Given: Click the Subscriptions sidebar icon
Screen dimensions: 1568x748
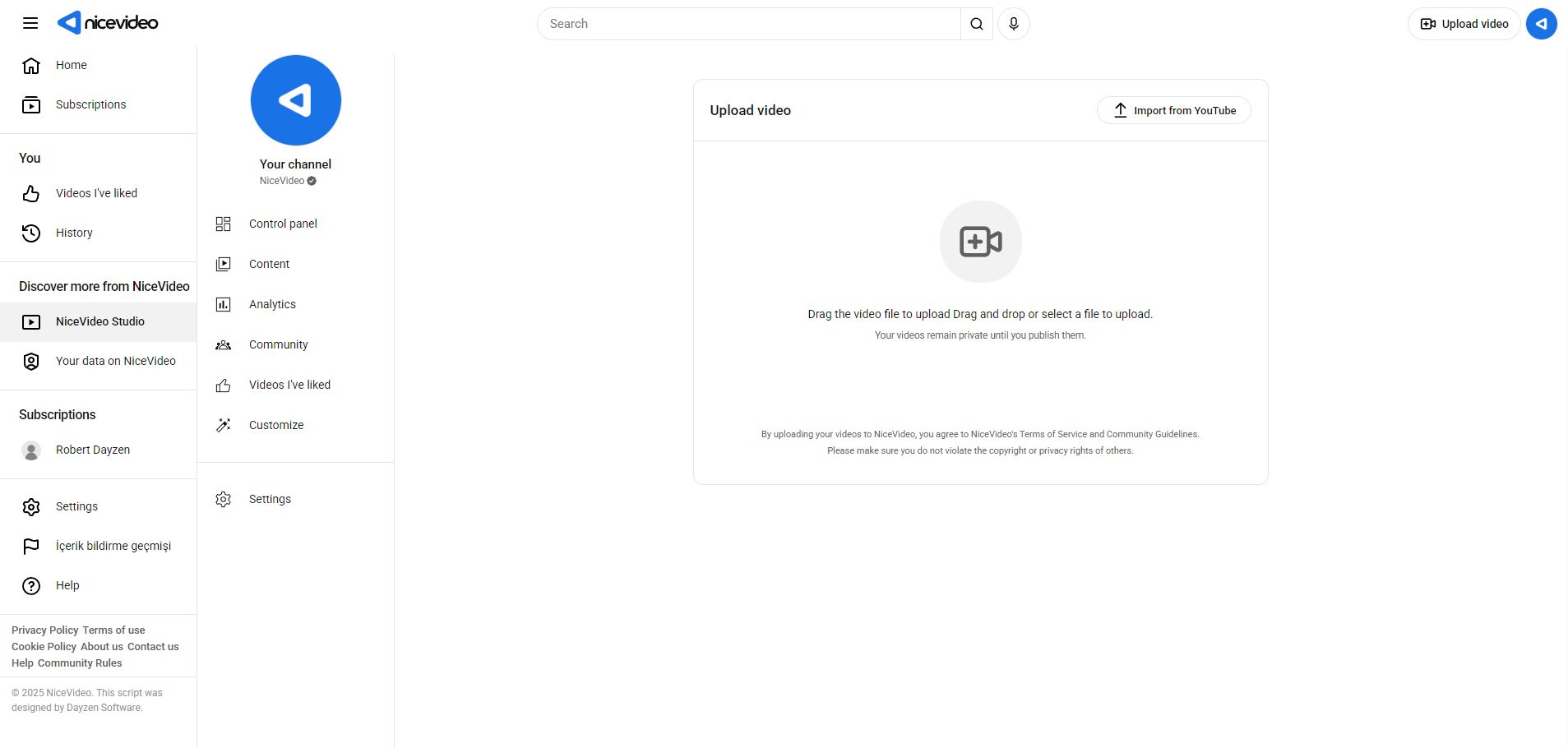Looking at the screenshot, I should point(31,105).
